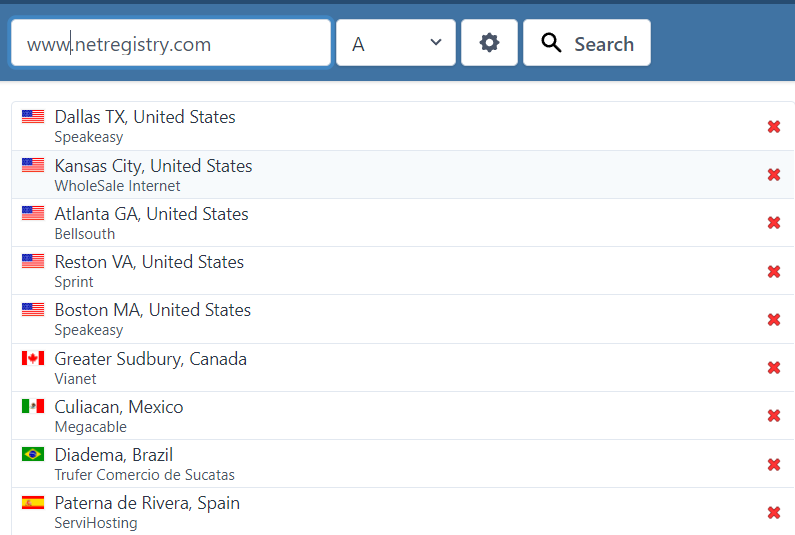Screen dimensions: 795x535
Task: Select the Dallas TX, United States text
Action: 145,117
